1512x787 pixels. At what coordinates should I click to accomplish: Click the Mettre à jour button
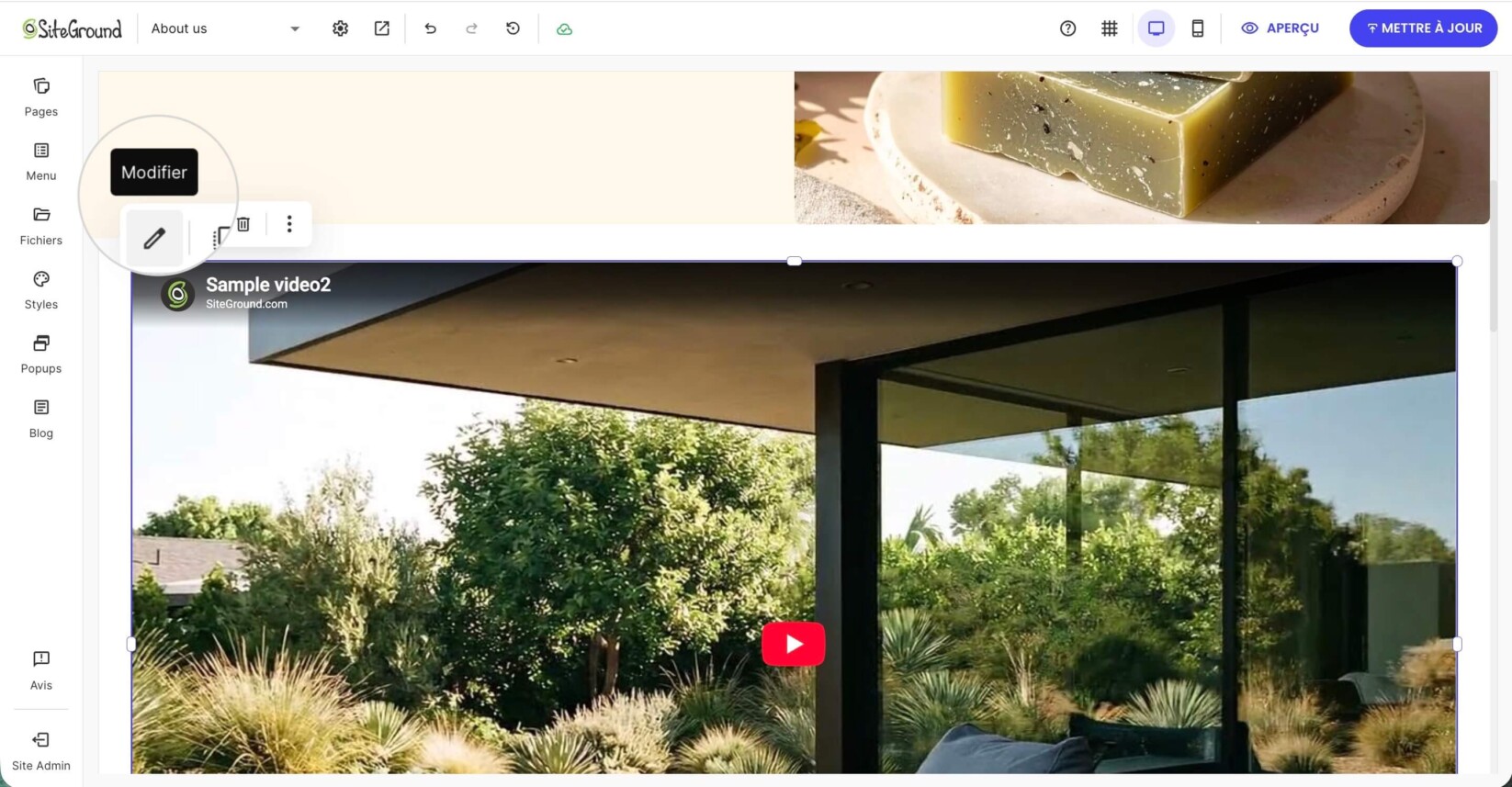pos(1423,28)
